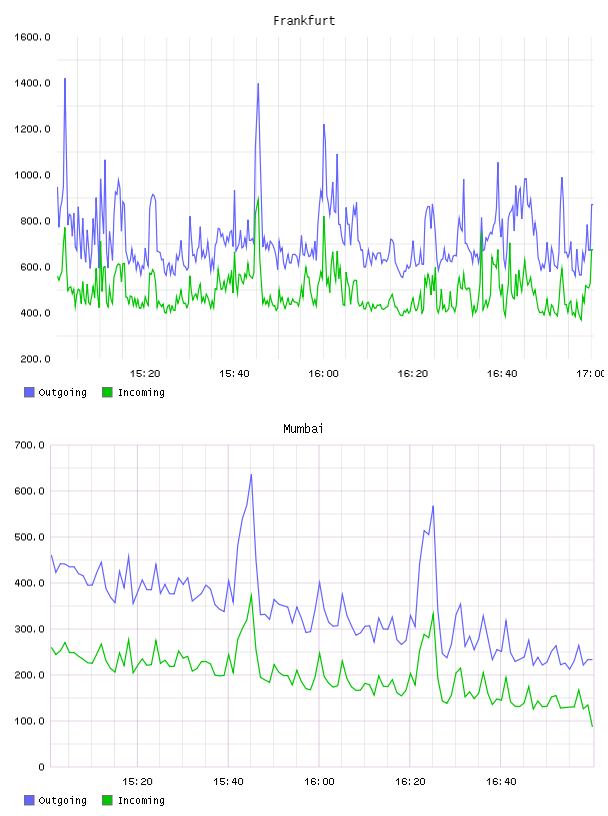Click the 1000.0 y-axis label in Frankfurt
The width and height of the screenshot is (608, 816).
pyautogui.click(x=32, y=175)
